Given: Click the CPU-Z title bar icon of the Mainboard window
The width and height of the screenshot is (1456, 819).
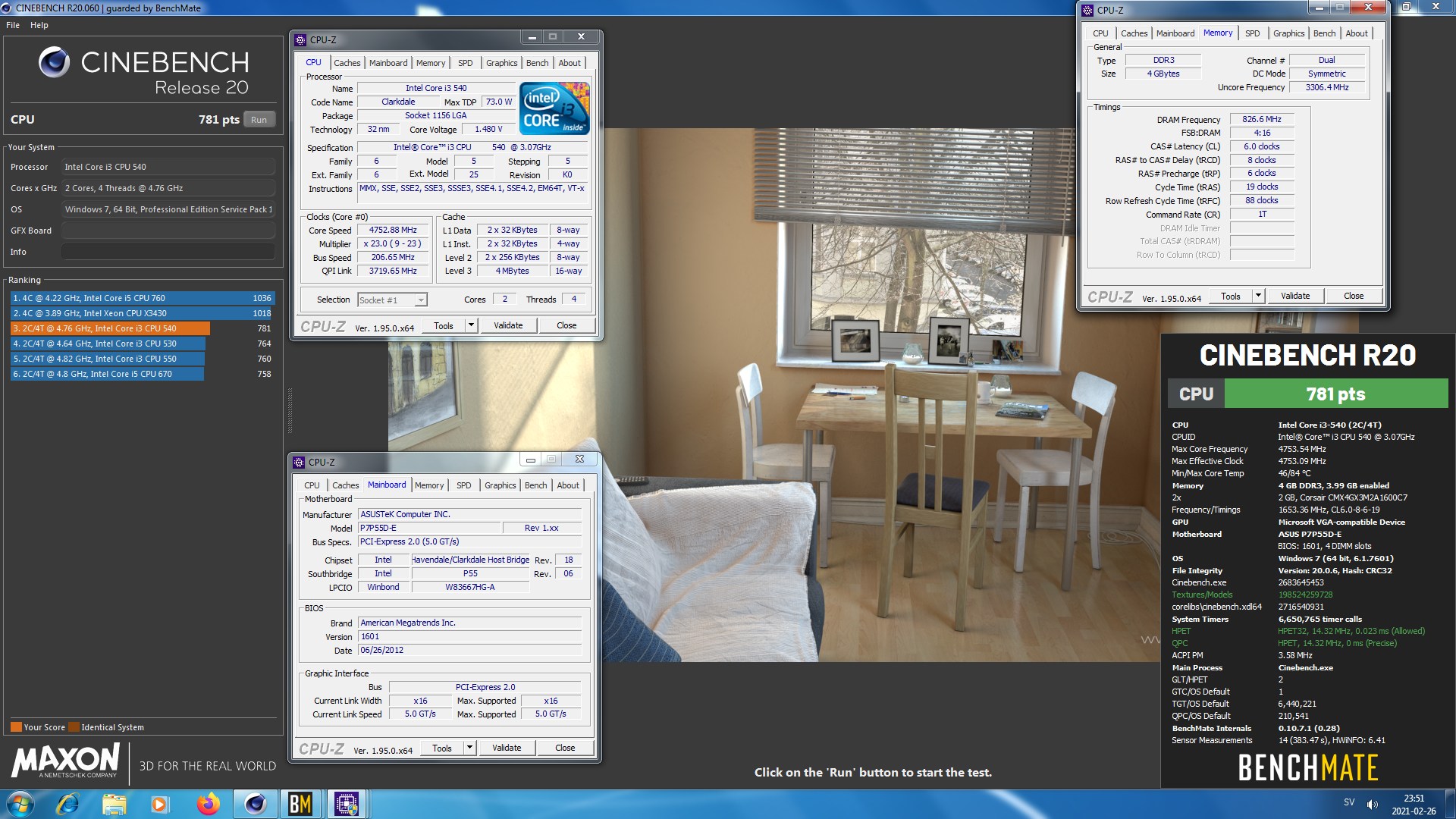Looking at the screenshot, I should (x=299, y=462).
